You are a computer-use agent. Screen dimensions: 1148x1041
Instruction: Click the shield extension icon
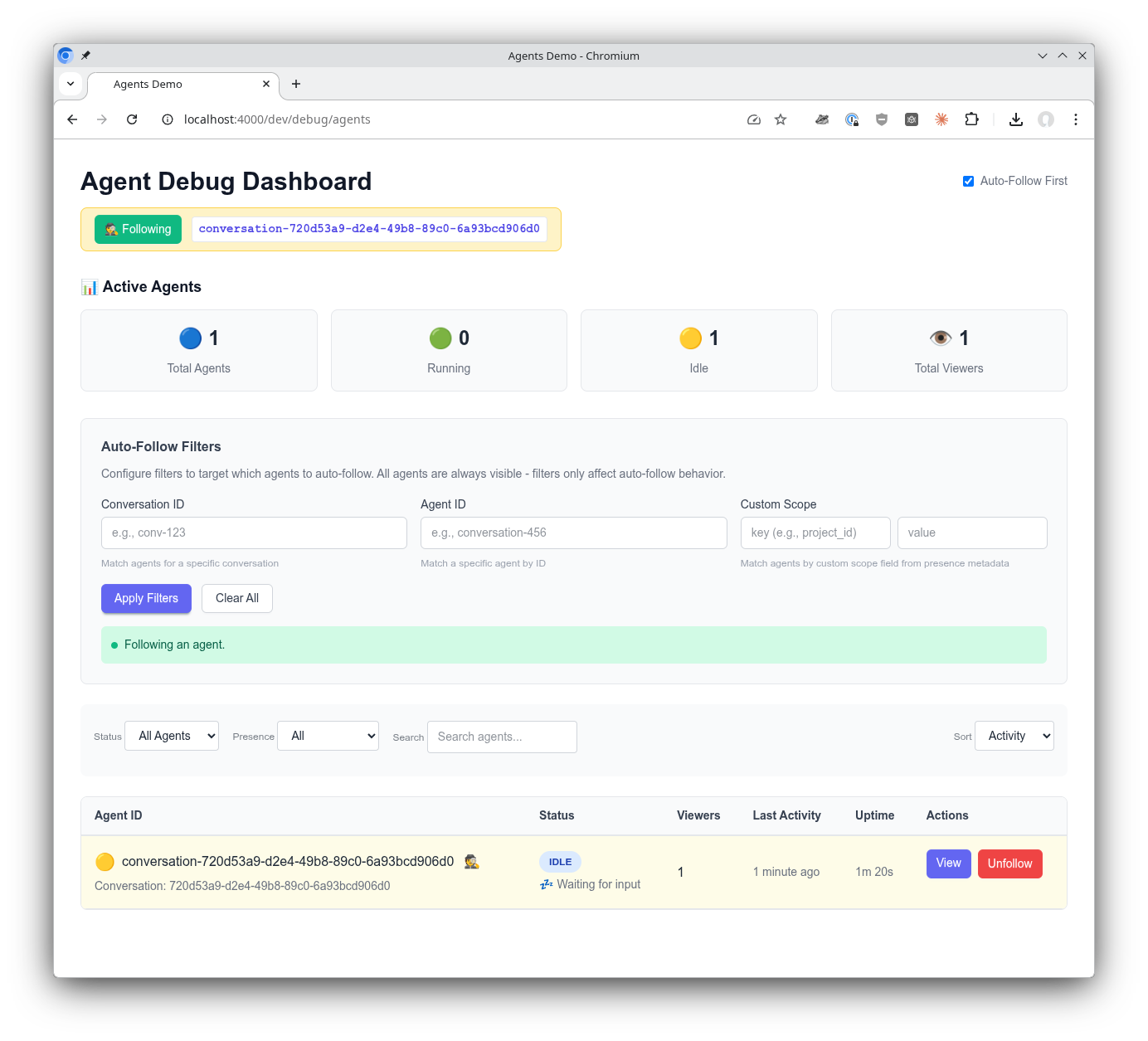click(x=882, y=119)
